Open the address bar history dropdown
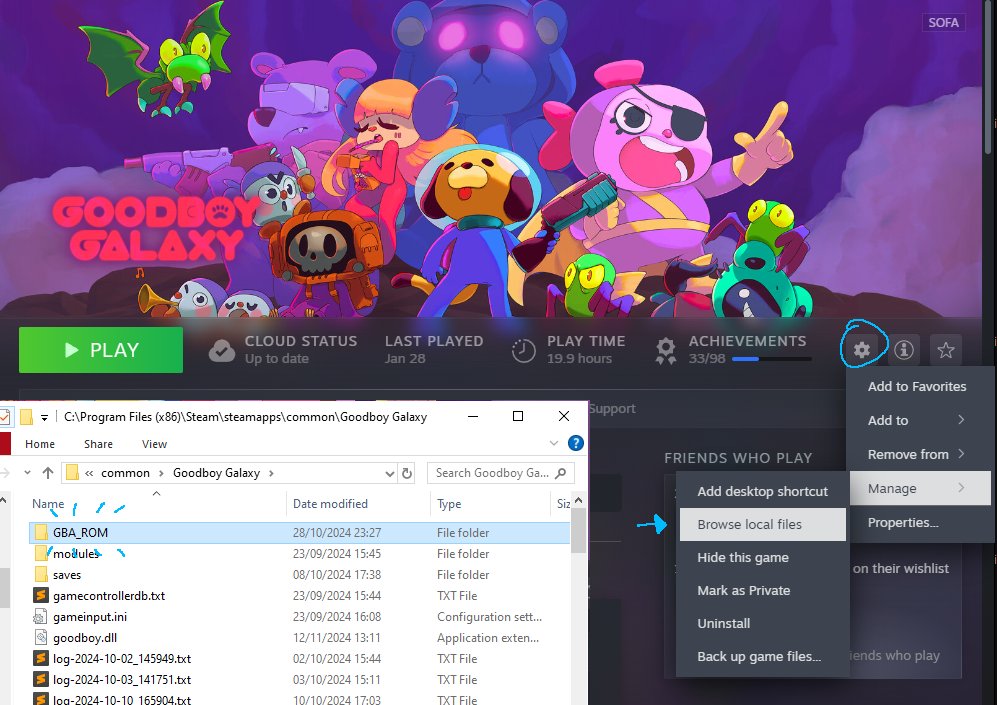The image size is (997, 705). coord(390,473)
